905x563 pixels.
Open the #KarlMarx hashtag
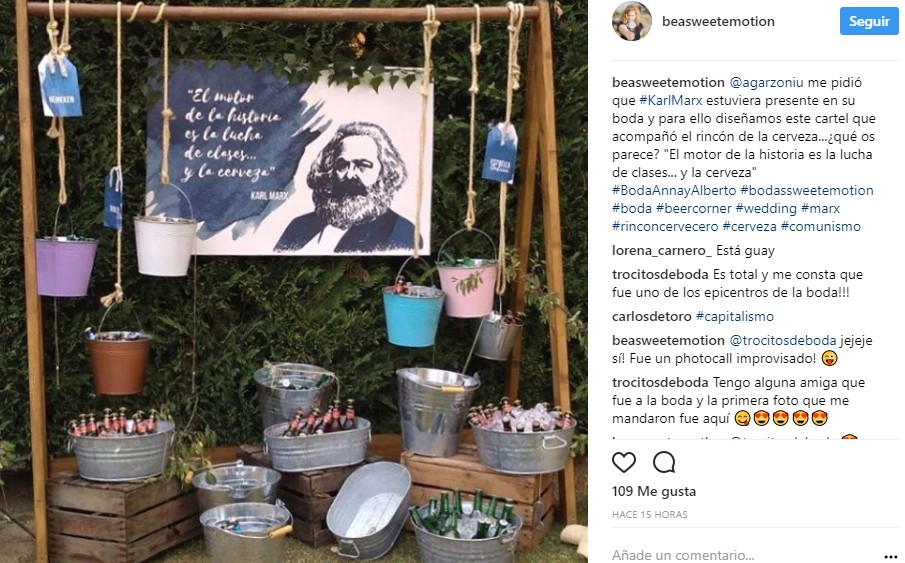671,100
